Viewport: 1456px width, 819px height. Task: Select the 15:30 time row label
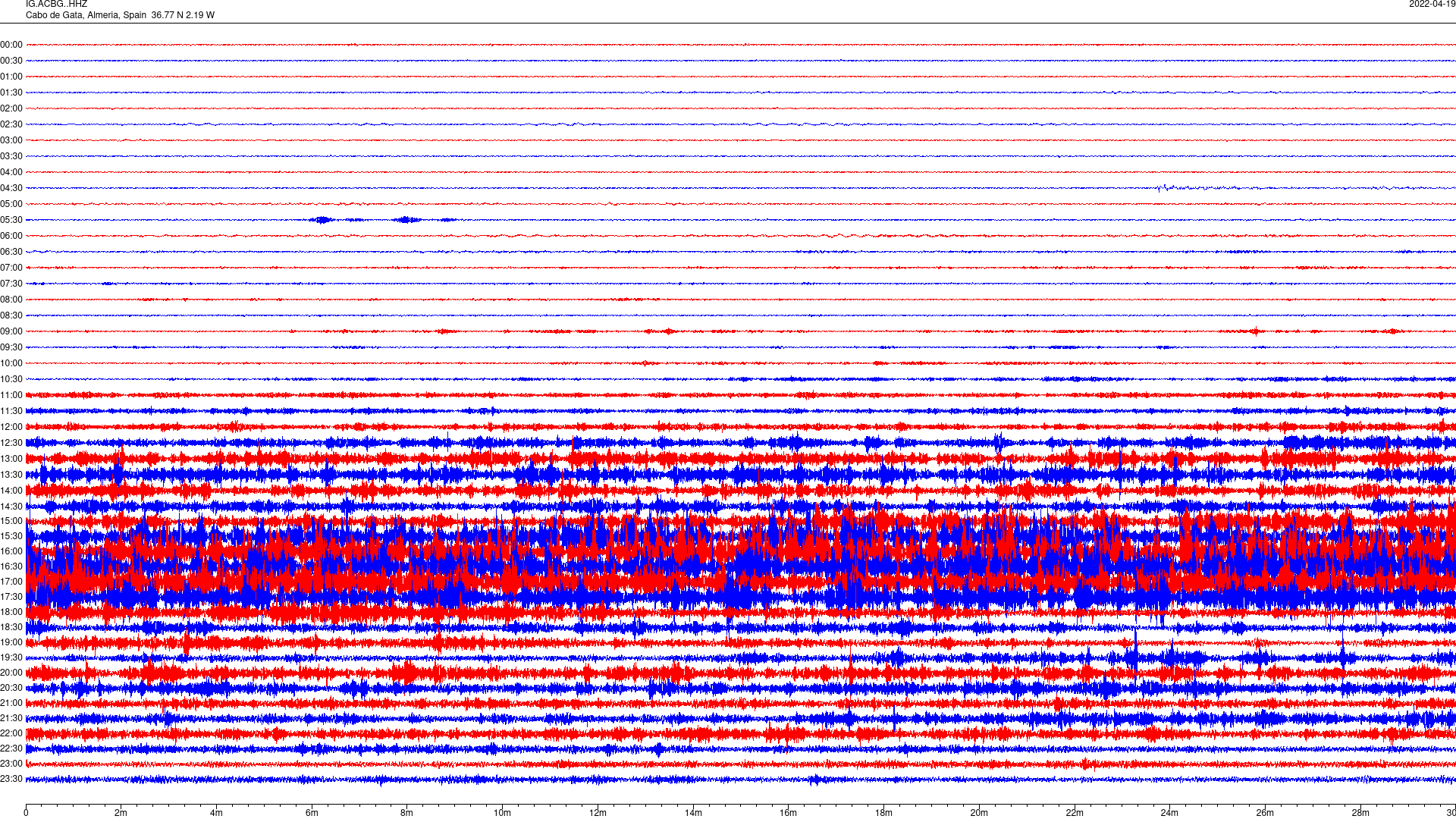coord(11,536)
